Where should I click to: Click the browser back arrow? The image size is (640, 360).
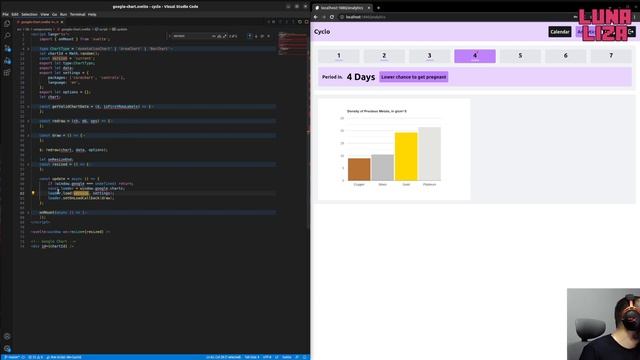point(316,17)
